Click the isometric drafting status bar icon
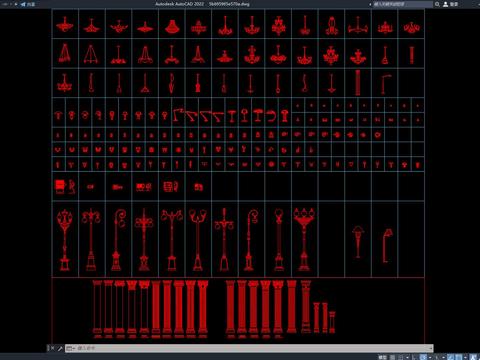Screen dimensions: 480x360 tap(437, 357)
